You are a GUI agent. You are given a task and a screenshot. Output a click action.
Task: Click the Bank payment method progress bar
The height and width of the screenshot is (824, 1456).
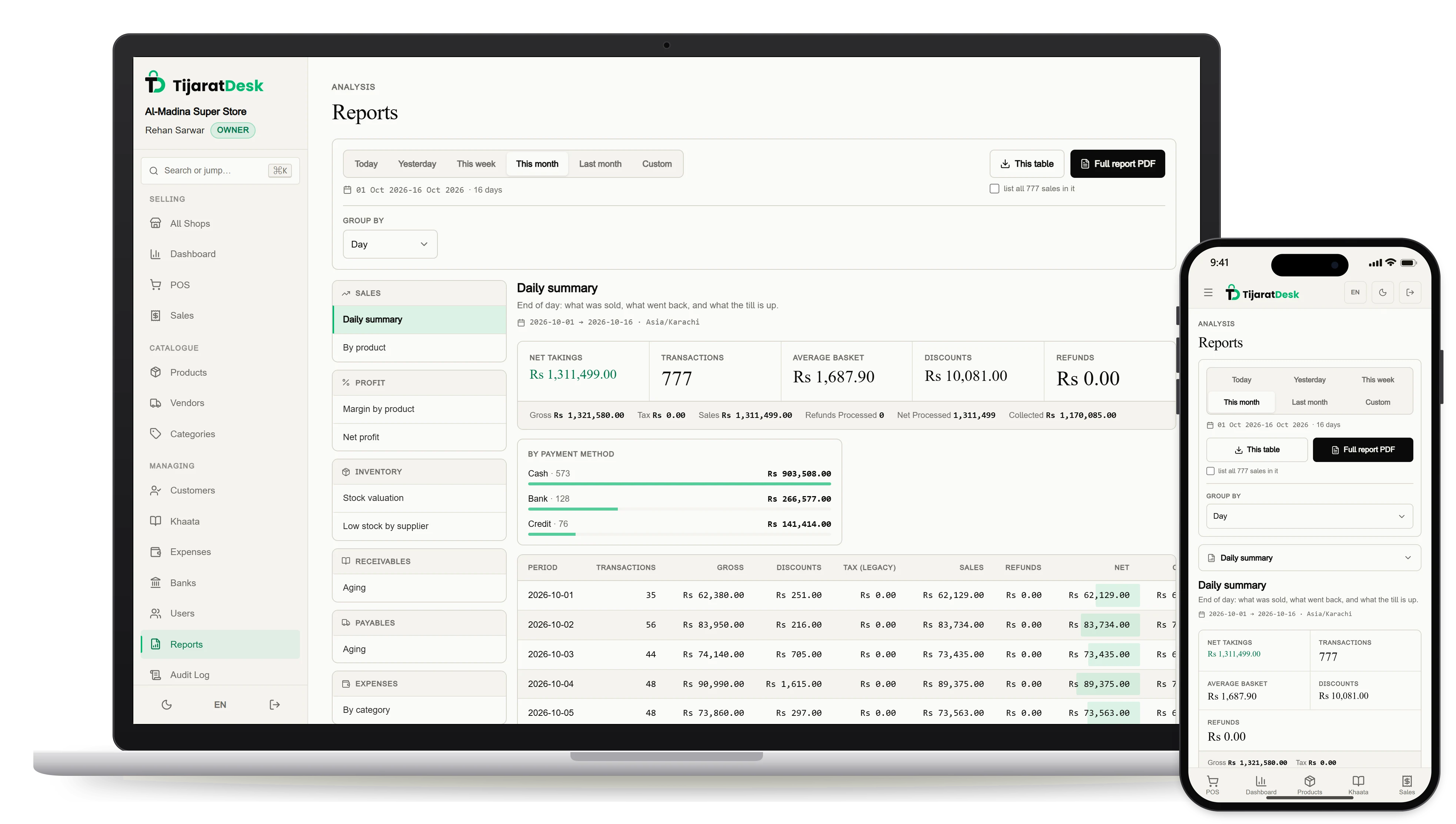tap(679, 509)
